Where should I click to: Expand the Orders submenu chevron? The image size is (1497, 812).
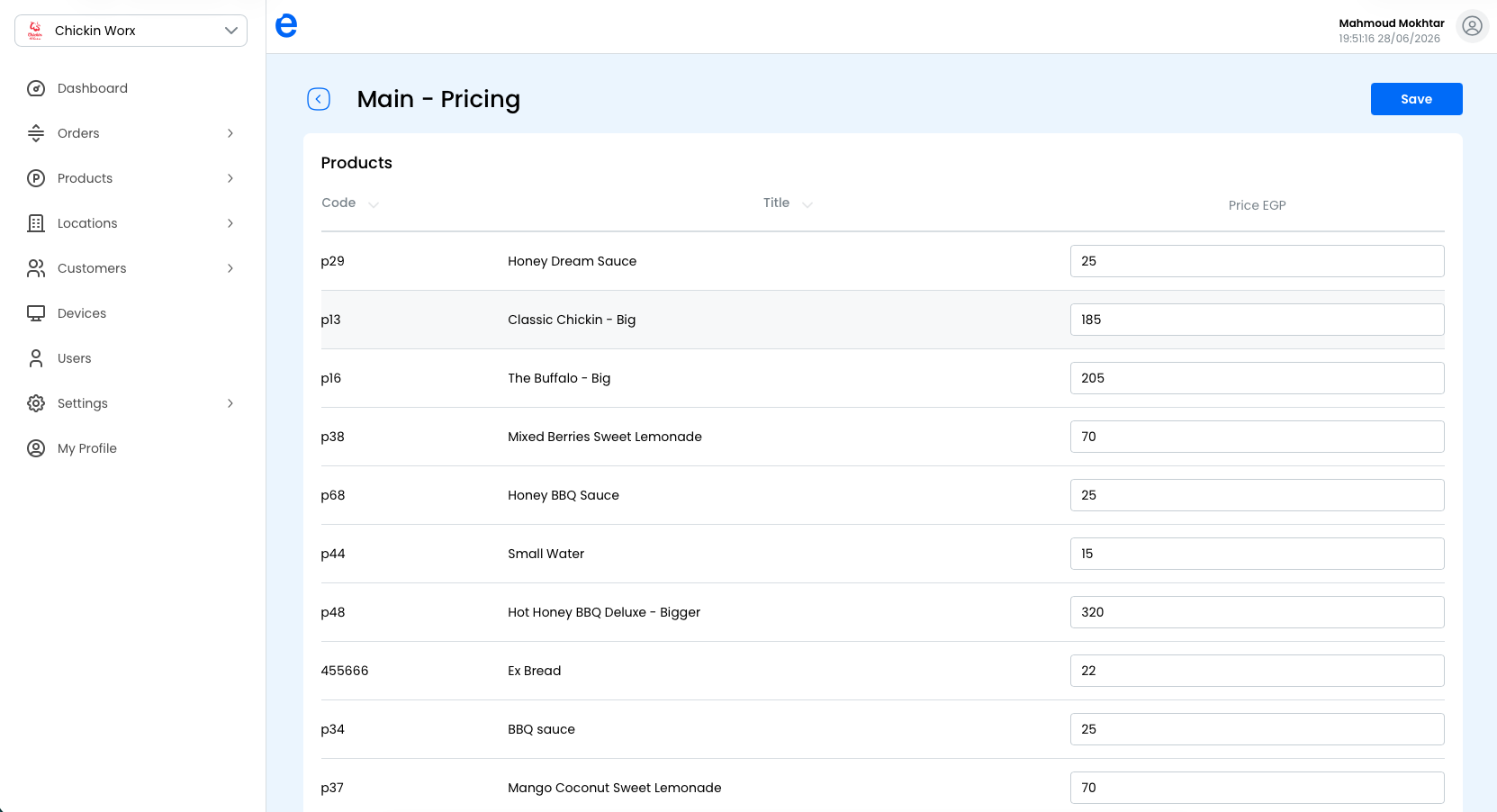pos(230,133)
